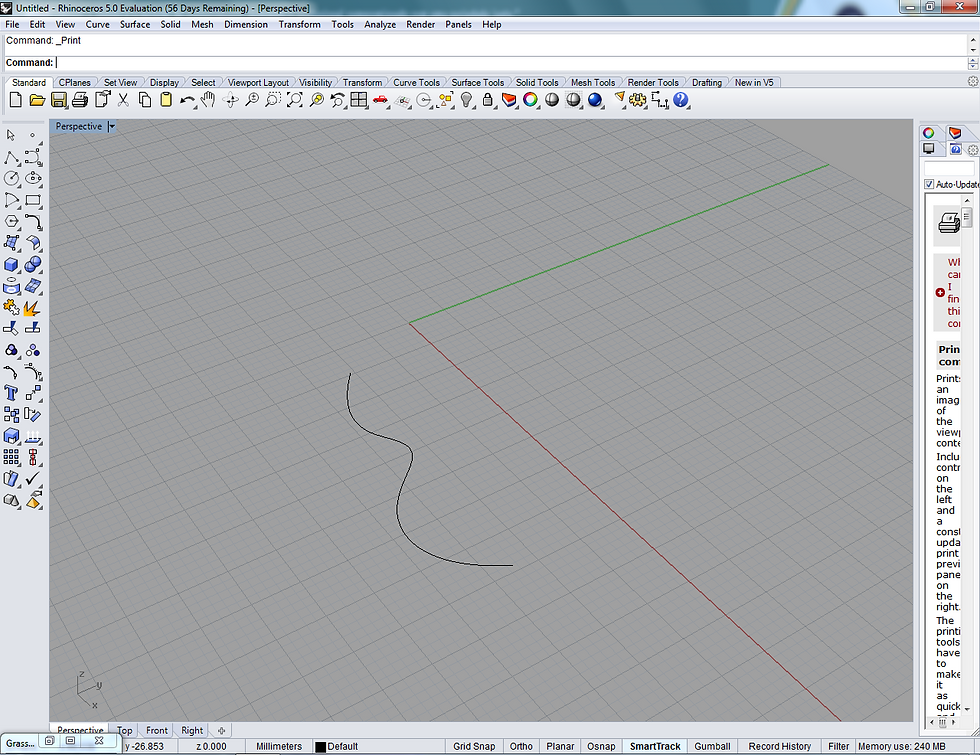Select the Polyline tool in left toolbar
The width and height of the screenshot is (980, 755).
11,157
